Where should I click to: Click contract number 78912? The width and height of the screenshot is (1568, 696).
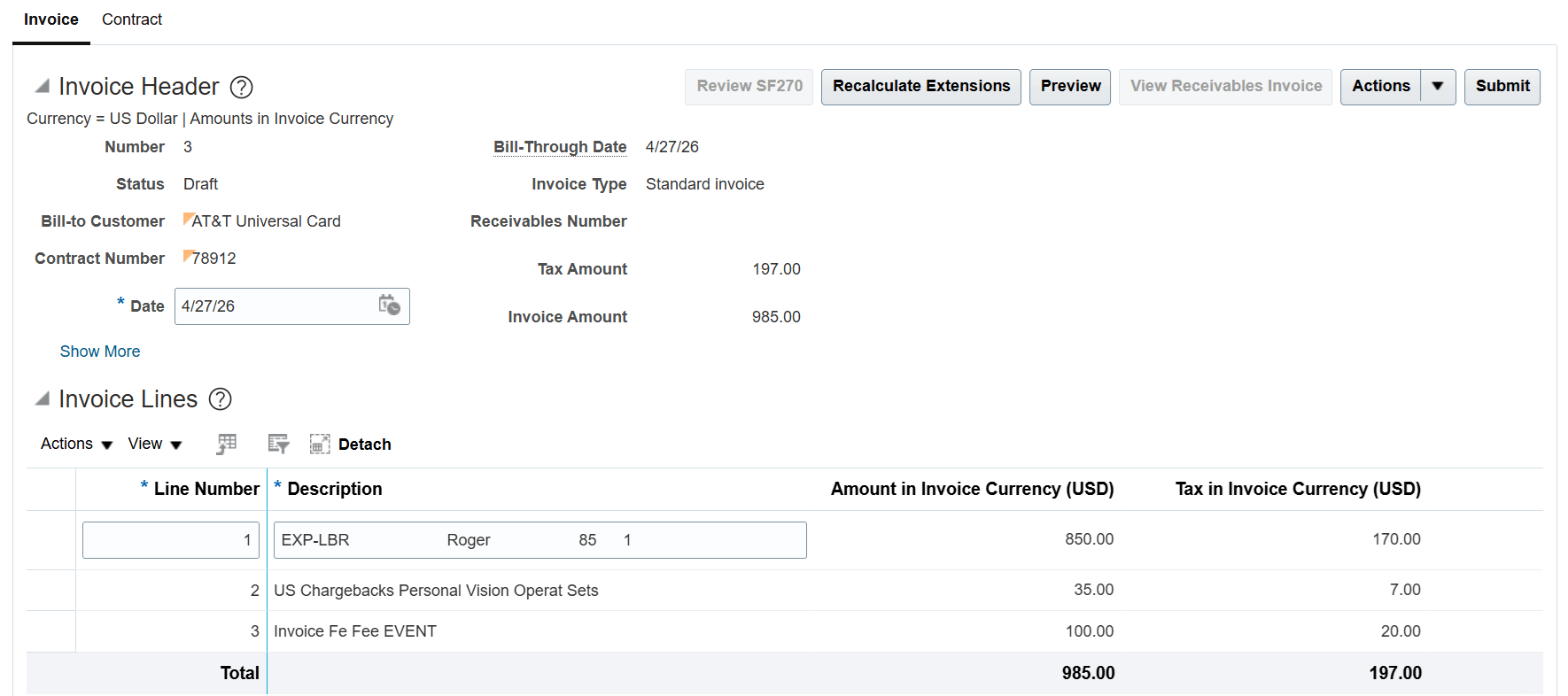(213, 259)
